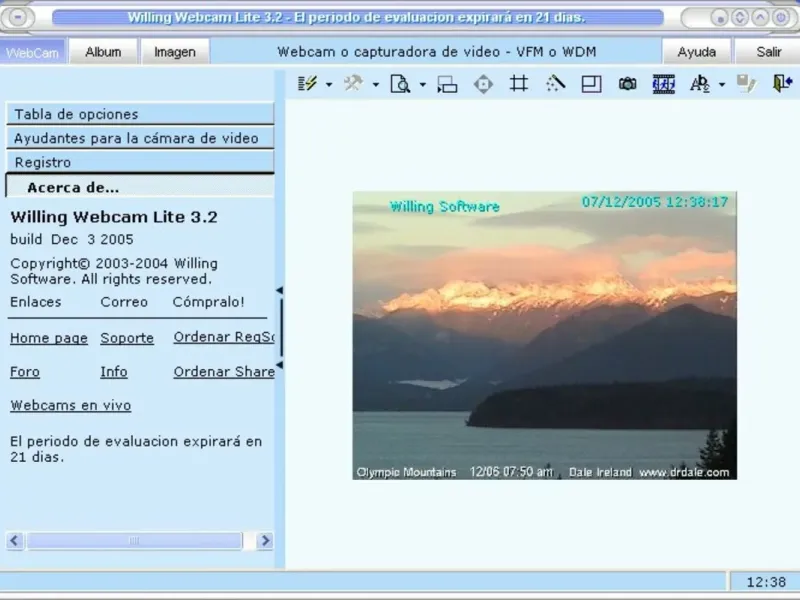Click the camera snapshot icon

pos(627,85)
